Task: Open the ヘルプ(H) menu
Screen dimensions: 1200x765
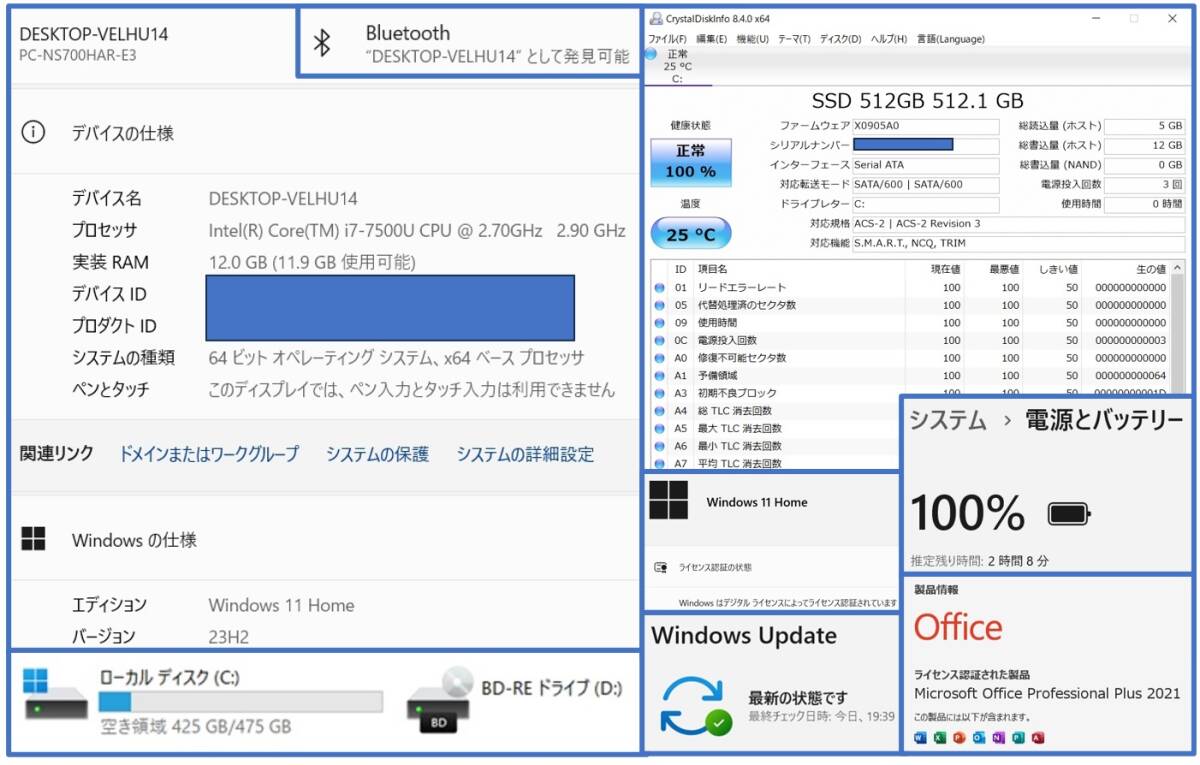Action: pos(889,39)
